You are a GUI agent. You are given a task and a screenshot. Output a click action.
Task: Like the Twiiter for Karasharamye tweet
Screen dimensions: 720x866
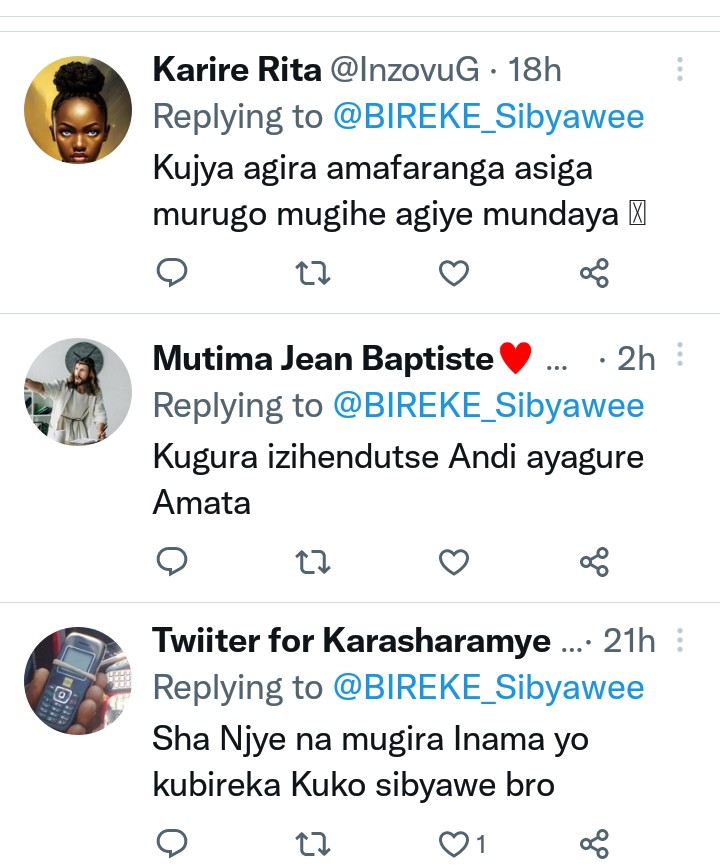[455, 844]
